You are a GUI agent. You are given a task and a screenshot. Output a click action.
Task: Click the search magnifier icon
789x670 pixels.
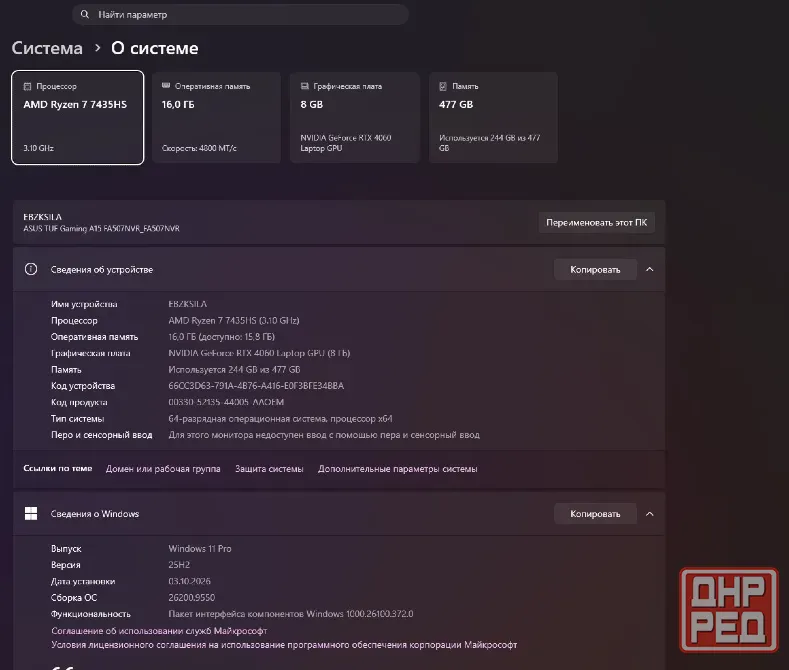[x=85, y=15]
